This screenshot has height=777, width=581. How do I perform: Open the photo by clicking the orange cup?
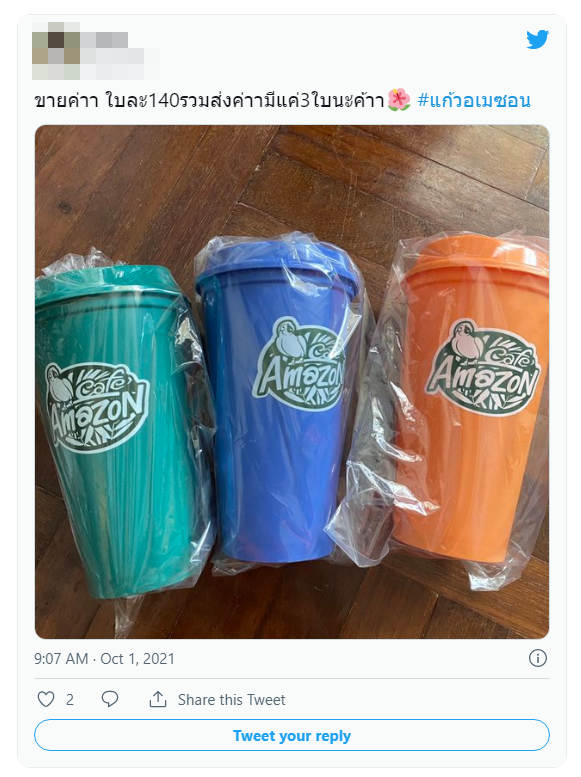click(x=466, y=396)
